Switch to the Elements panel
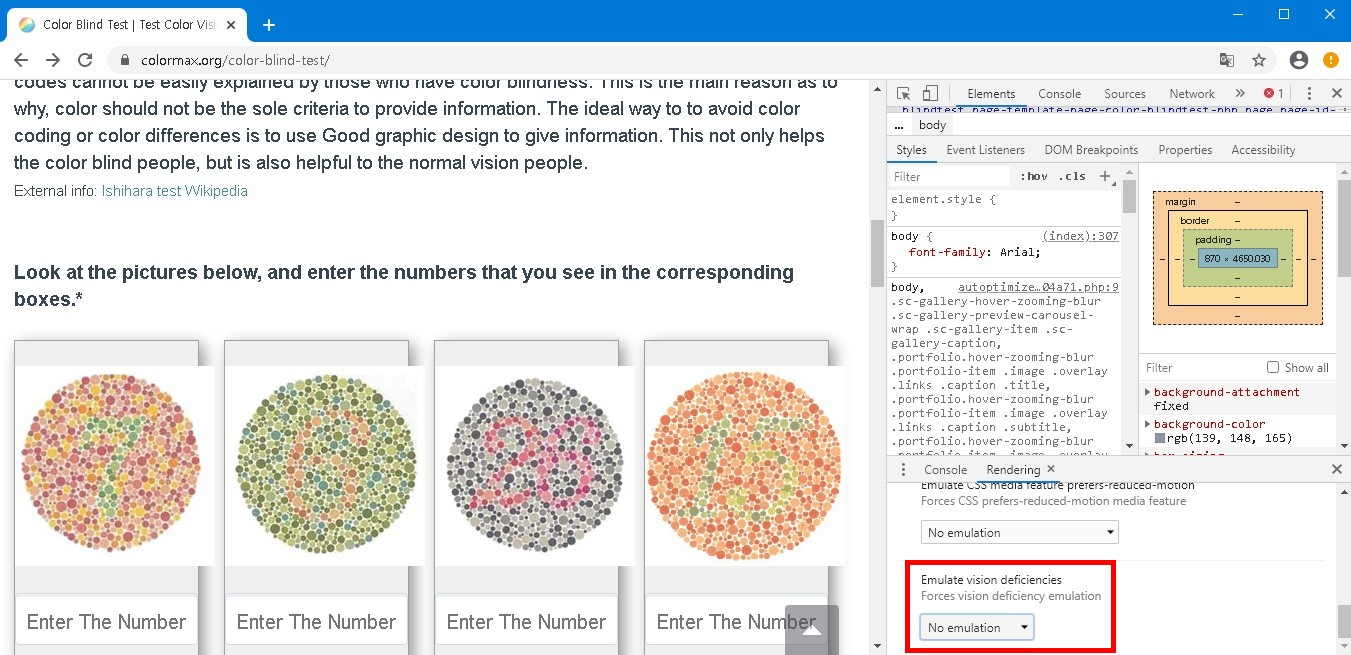The height and width of the screenshot is (655, 1351). pyautogui.click(x=991, y=93)
